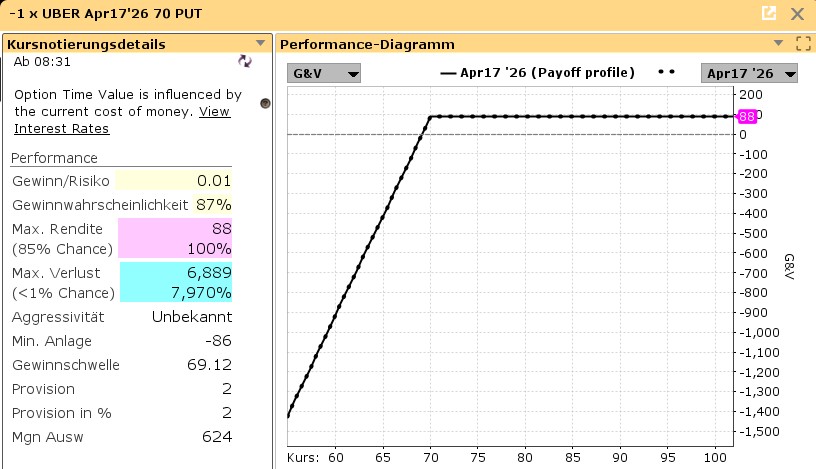Screen dimensions: 816x469
Task: Select Min. Anlage value -86
Action: tap(218, 341)
